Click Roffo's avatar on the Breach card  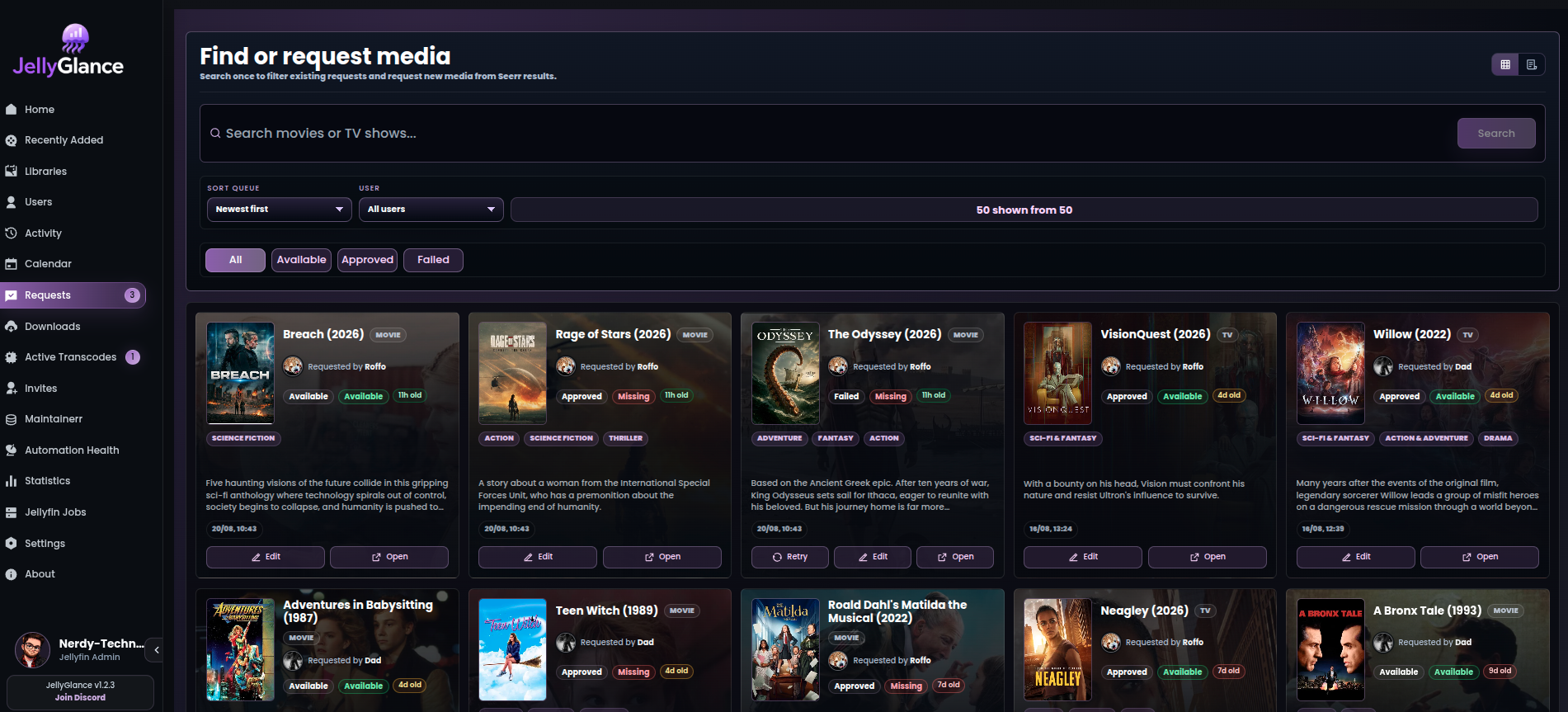(293, 365)
